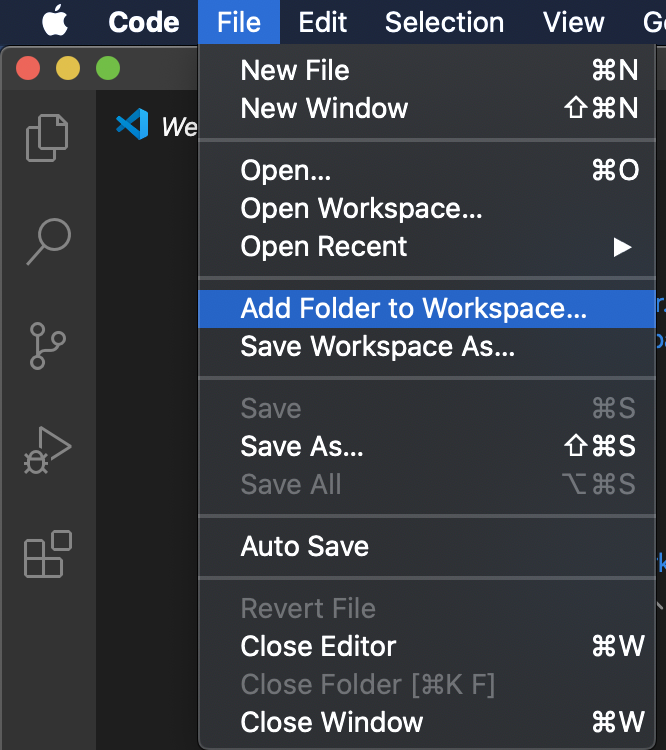Open the Extensions view
This screenshot has height=750, width=666.
pos(48,554)
